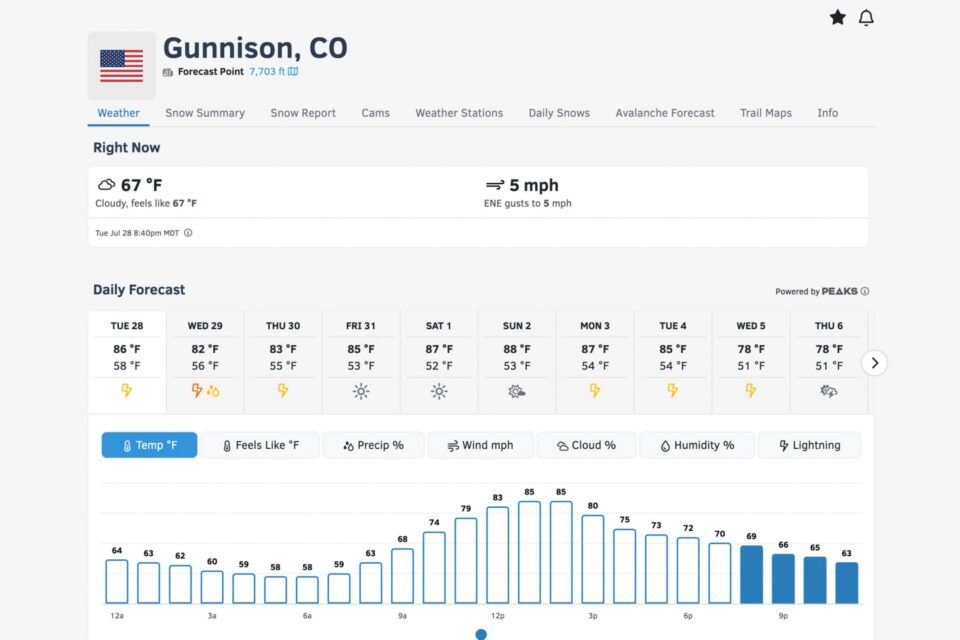Expand the SAT 1 forecast column

tap(439, 362)
